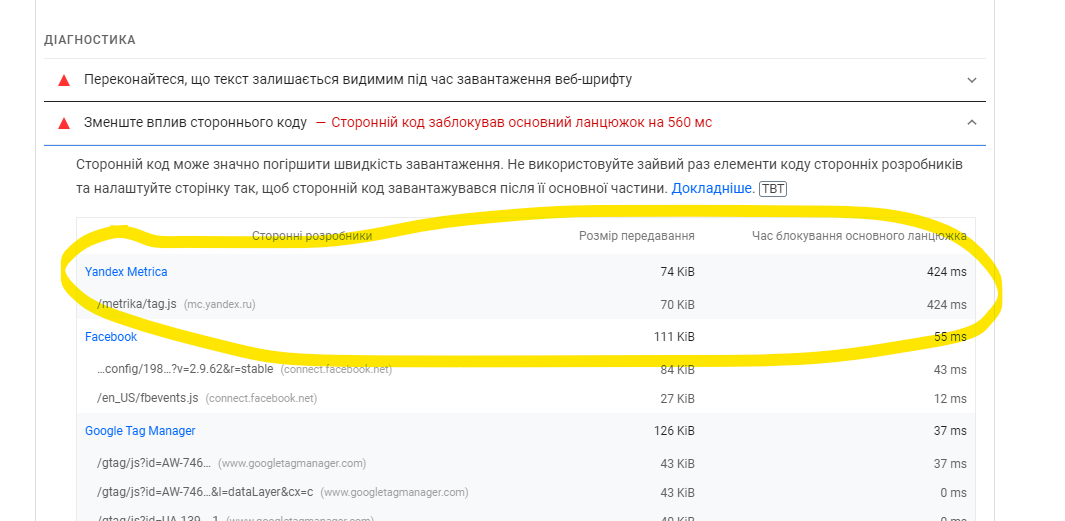The width and height of the screenshot is (1065, 521).
Task: Click the "Сторонні розробники" column header
Action: pyautogui.click(x=312, y=236)
